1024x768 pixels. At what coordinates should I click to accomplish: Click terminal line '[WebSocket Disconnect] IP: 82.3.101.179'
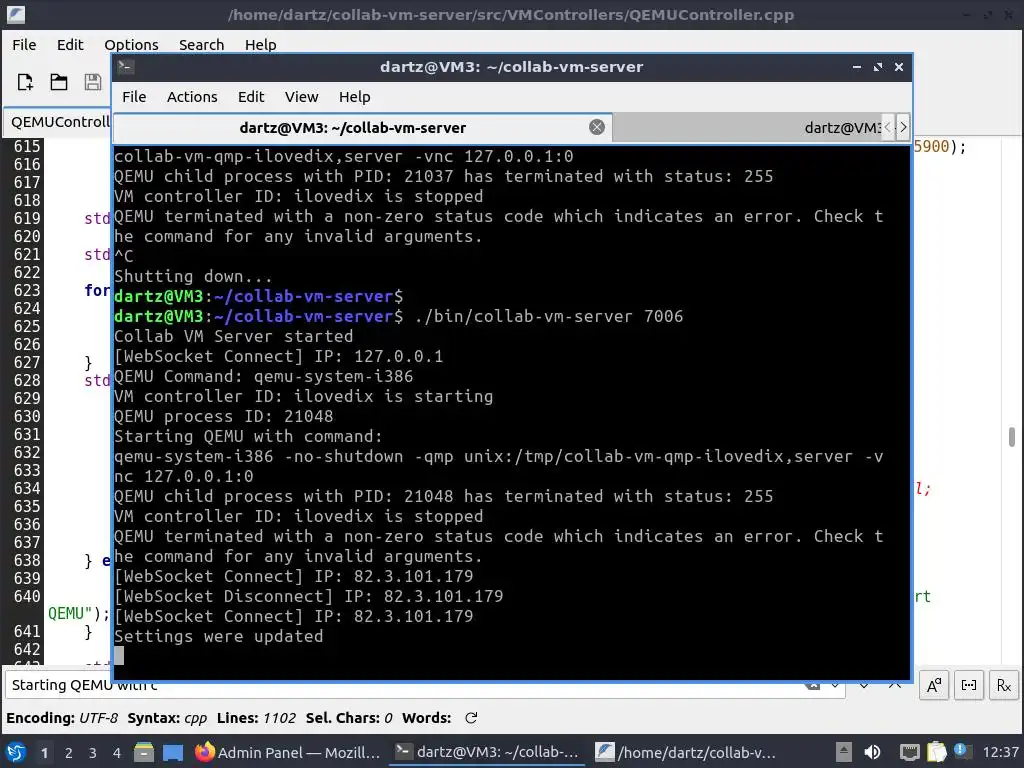click(x=309, y=596)
